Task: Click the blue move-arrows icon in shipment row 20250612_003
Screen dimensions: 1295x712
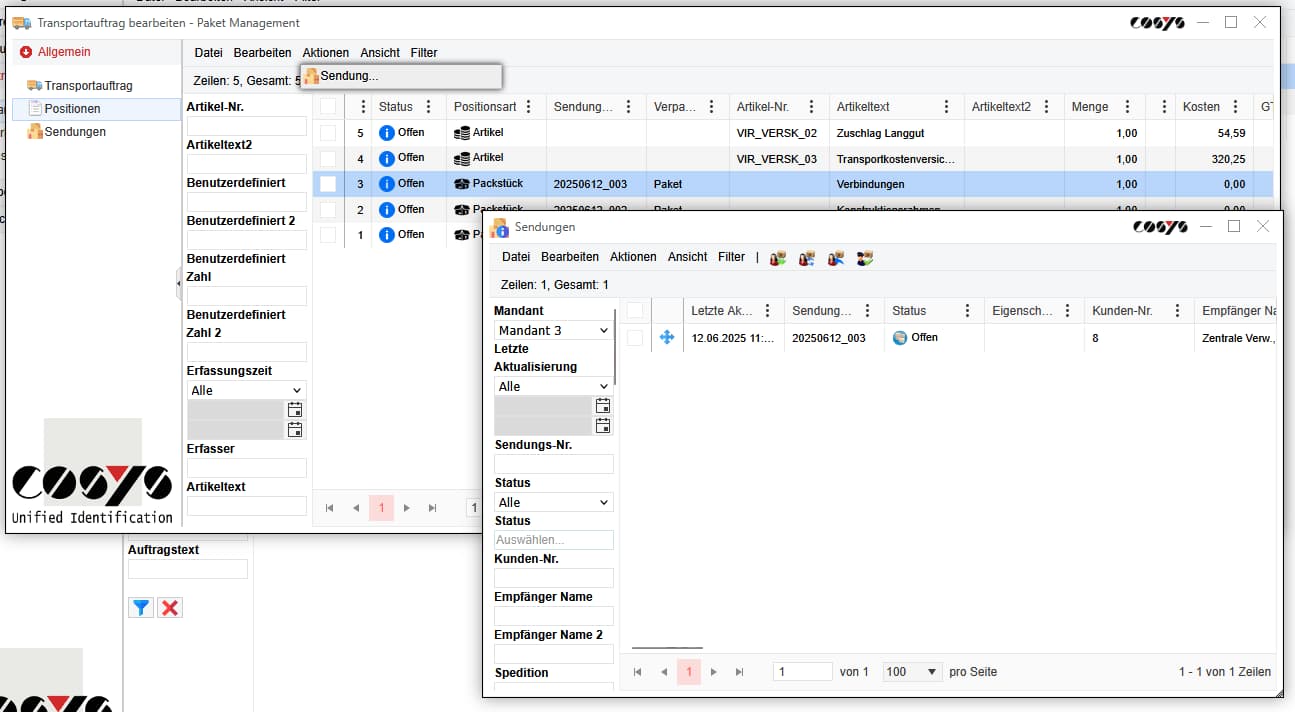Action: click(x=667, y=338)
